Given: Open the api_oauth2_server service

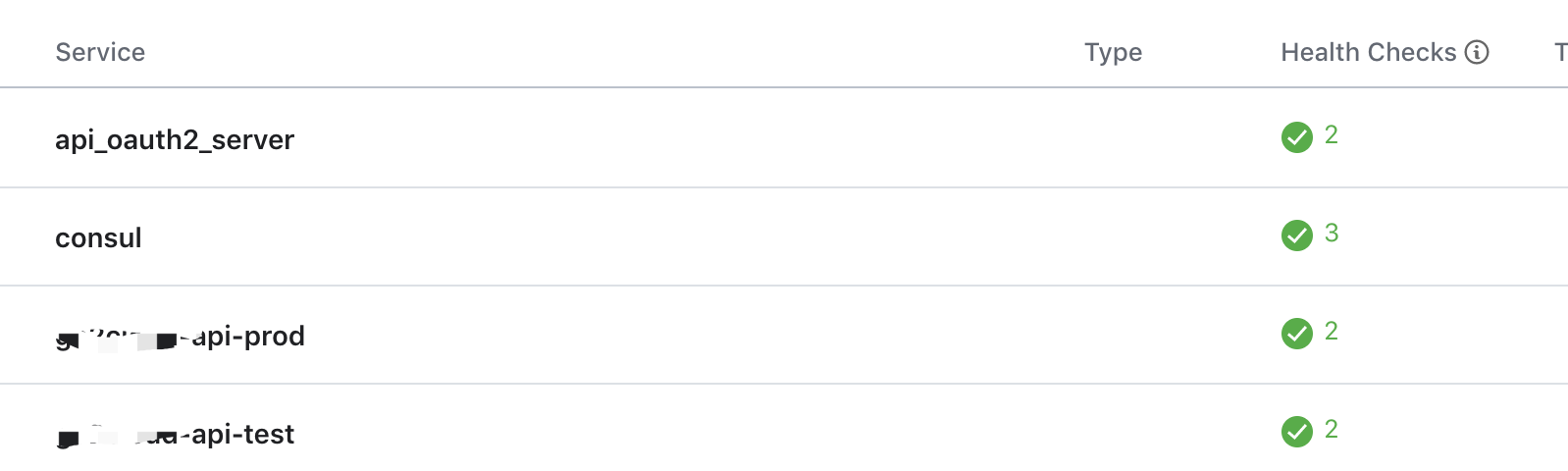Looking at the screenshot, I should [x=175, y=139].
